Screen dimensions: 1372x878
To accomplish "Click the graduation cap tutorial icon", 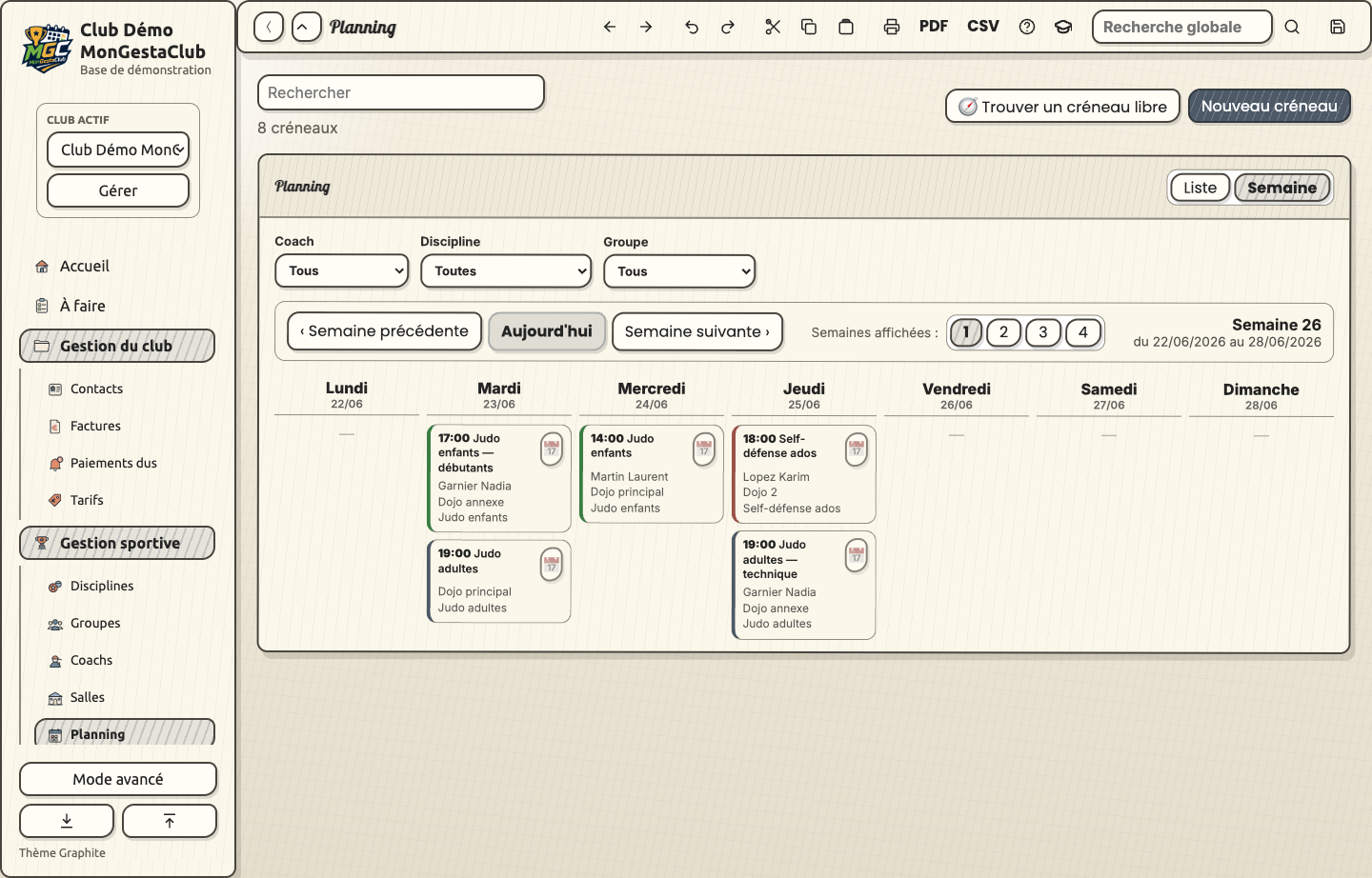I will tap(1063, 27).
